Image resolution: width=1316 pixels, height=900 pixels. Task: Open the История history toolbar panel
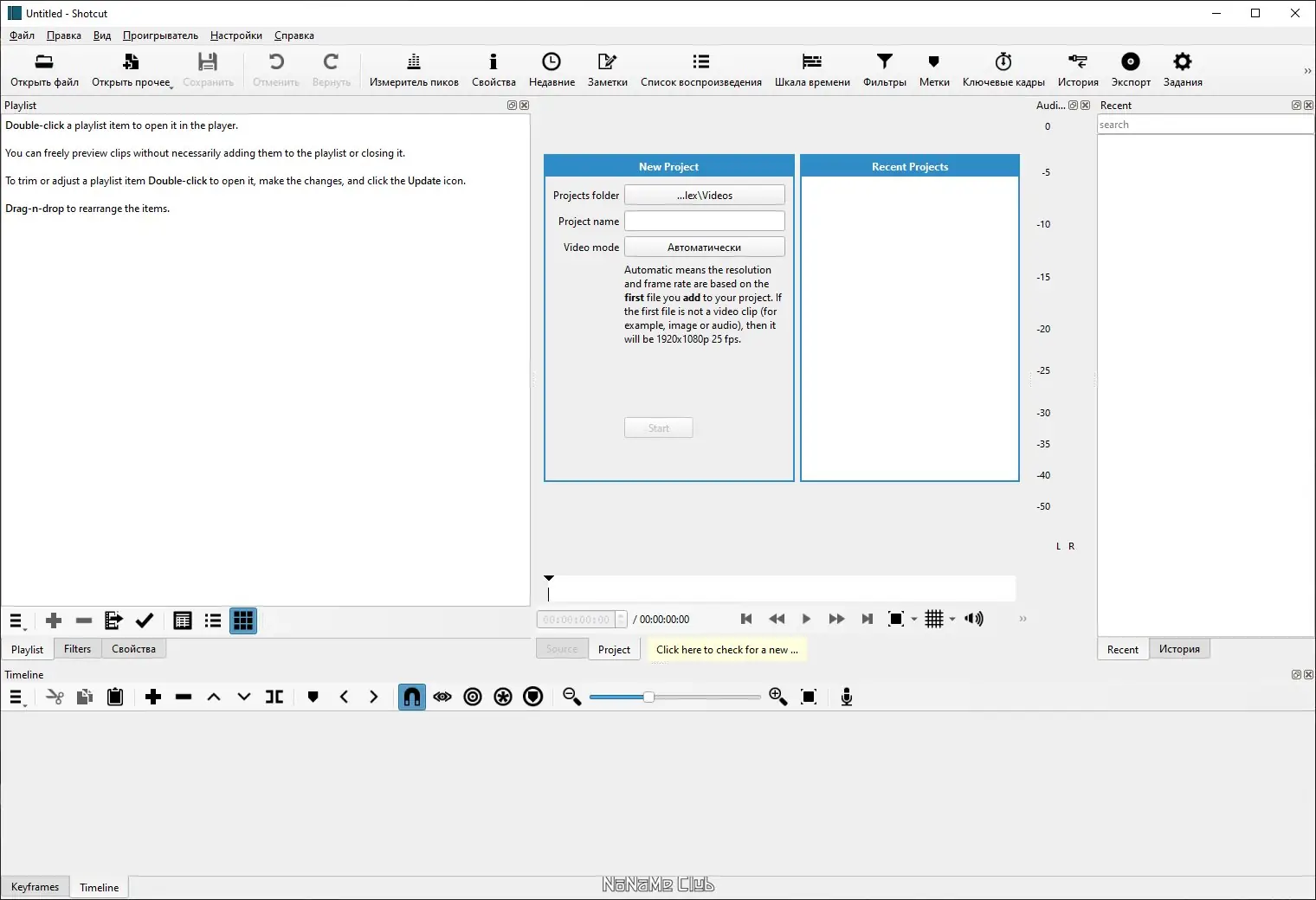pos(1078,71)
